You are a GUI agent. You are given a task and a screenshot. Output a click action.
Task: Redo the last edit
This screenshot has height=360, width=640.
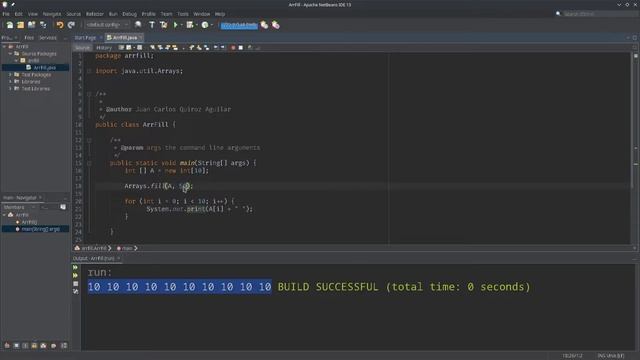pos(71,25)
